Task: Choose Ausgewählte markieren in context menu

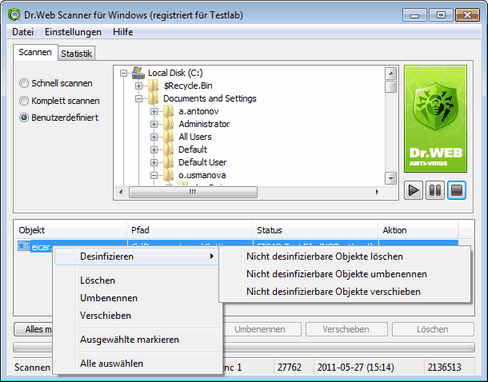Action: click(x=129, y=340)
